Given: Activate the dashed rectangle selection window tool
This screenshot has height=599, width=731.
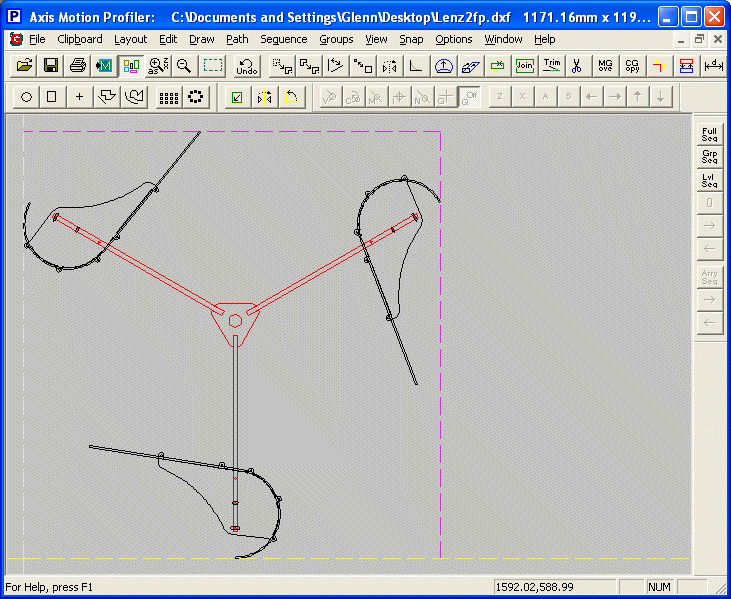Looking at the screenshot, I should pyautogui.click(x=213, y=66).
